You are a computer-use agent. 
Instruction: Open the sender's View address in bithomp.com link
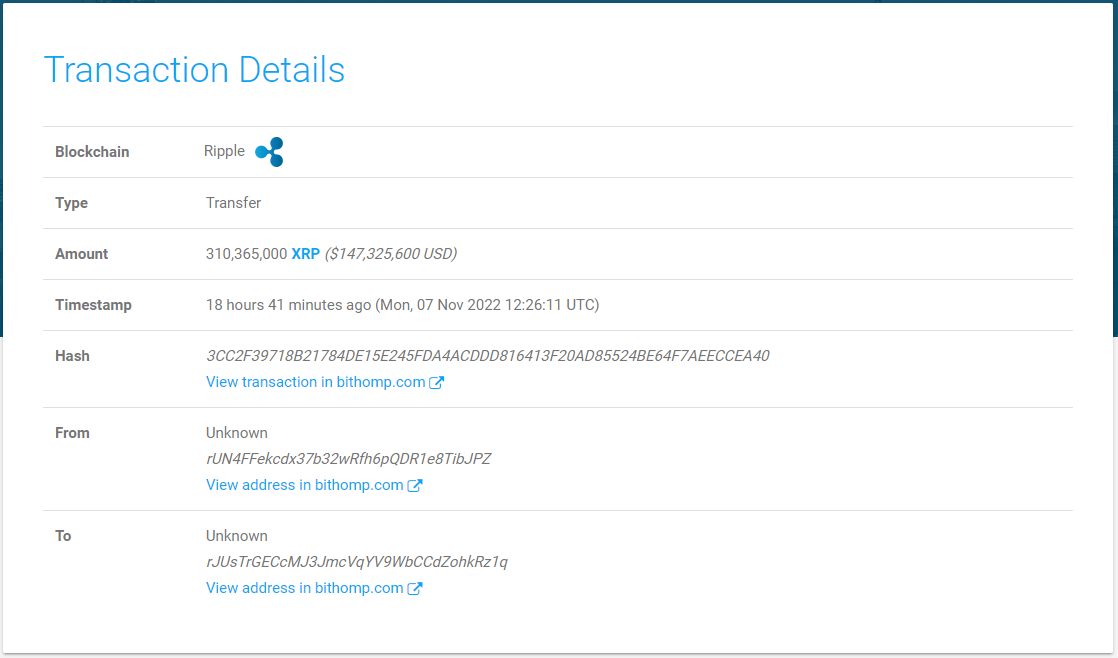[x=304, y=485]
